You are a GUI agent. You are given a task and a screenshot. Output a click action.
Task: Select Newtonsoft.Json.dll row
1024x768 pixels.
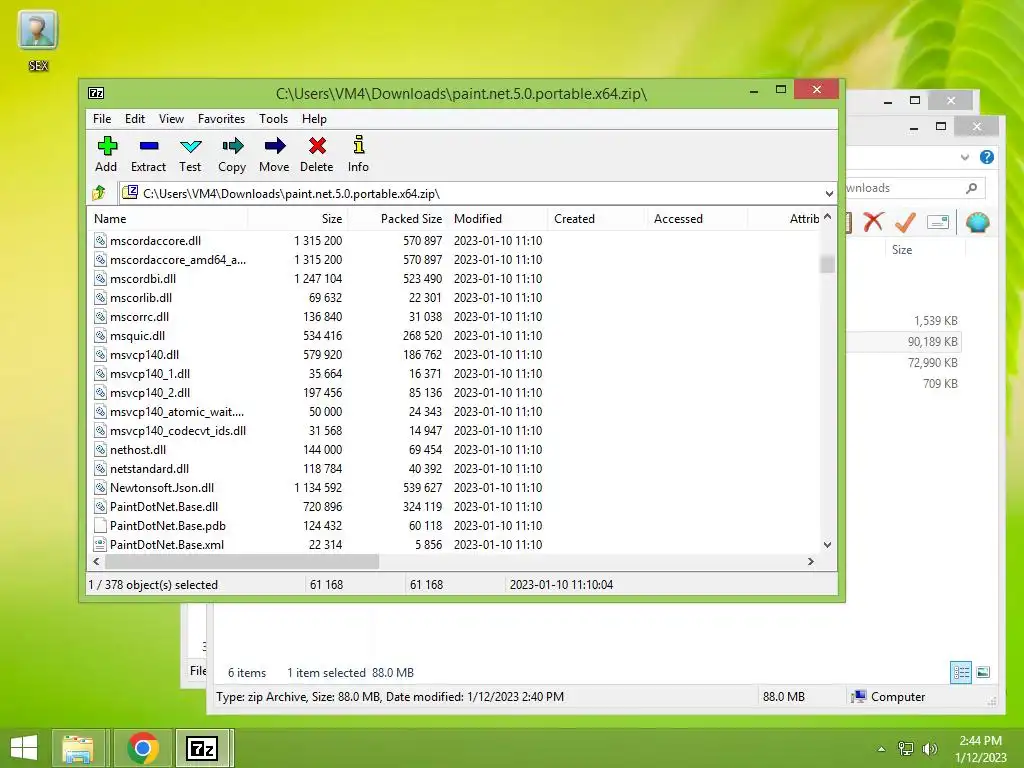[453, 488]
